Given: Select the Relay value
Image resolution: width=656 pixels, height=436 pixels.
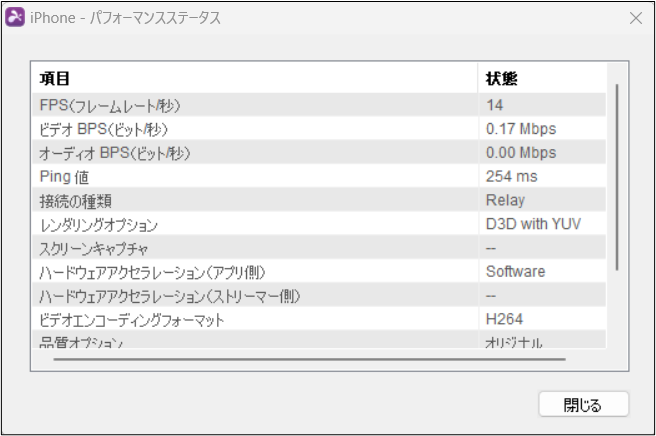Looking at the screenshot, I should 505,200.
